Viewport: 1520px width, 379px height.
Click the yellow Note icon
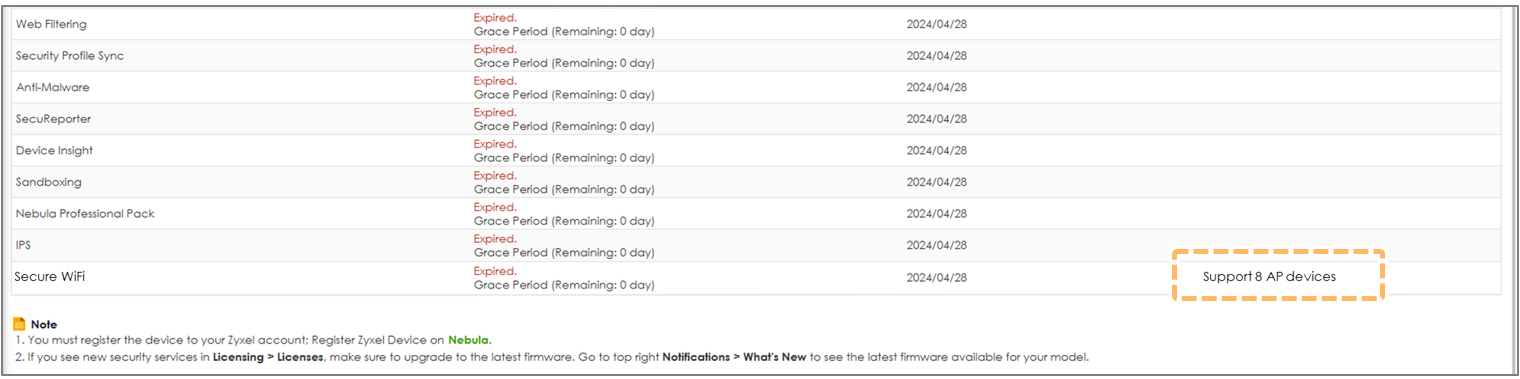coord(20,324)
